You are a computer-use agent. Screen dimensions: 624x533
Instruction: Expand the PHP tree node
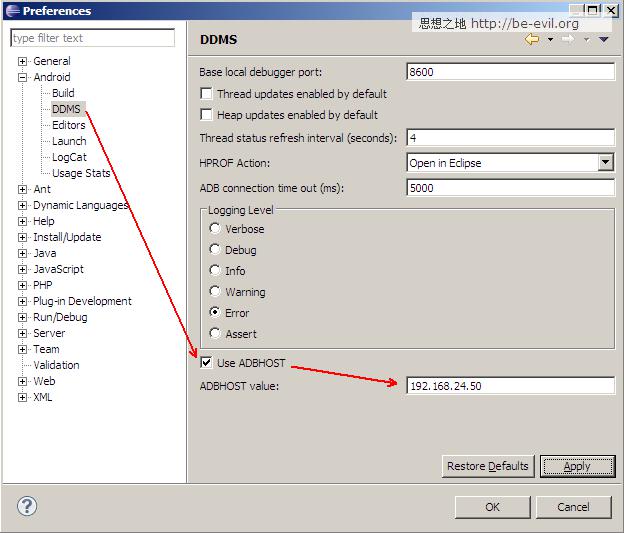pos(22,285)
